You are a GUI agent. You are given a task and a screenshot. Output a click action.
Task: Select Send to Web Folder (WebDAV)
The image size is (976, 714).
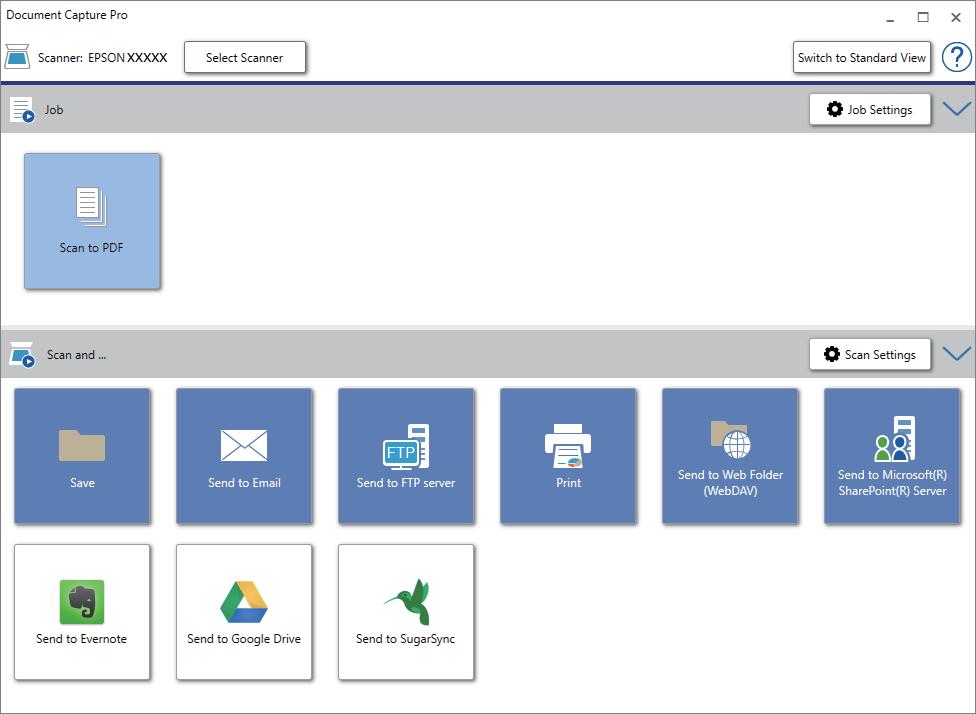coord(730,456)
